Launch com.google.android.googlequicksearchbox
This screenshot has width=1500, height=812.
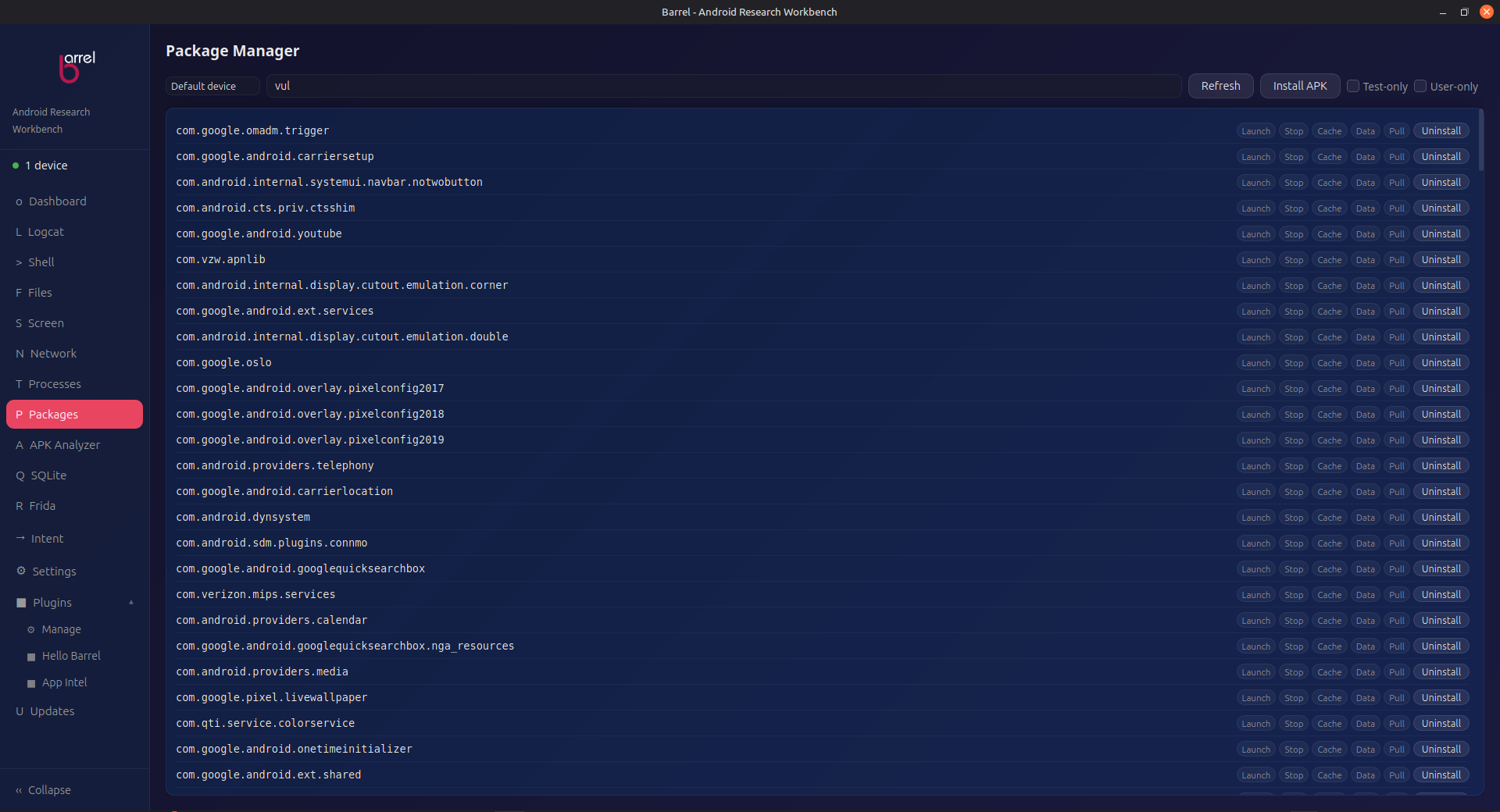pyautogui.click(x=1255, y=569)
